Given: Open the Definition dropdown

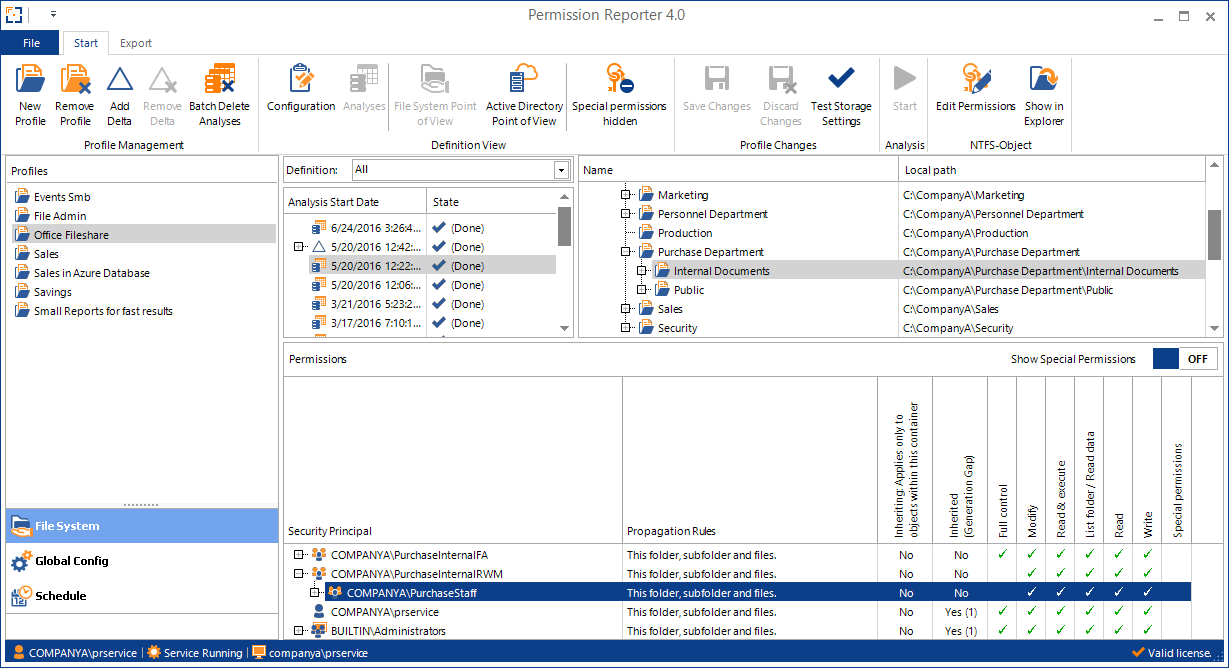Looking at the screenshot, I should click(x=561, y=170).
